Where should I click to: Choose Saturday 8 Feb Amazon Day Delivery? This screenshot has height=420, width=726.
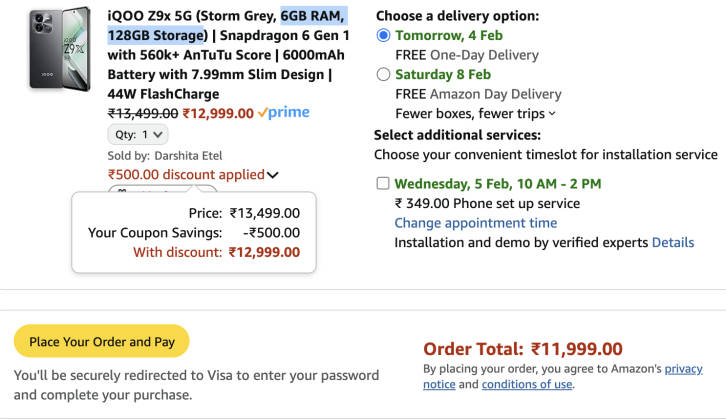pos(384,74)
